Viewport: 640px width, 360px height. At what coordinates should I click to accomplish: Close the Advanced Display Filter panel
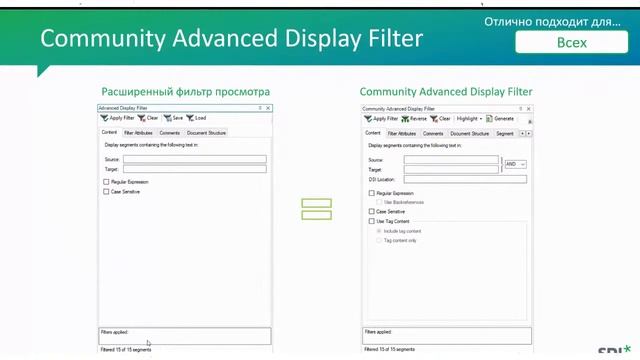[x=268, y=108]
